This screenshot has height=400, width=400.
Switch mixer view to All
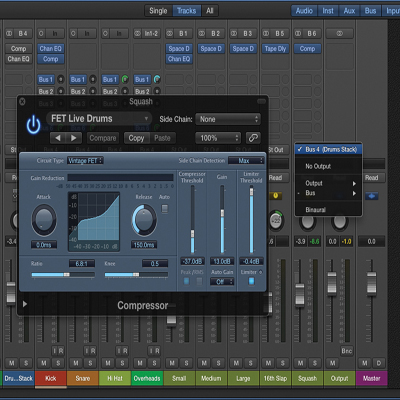click(210, 11)
